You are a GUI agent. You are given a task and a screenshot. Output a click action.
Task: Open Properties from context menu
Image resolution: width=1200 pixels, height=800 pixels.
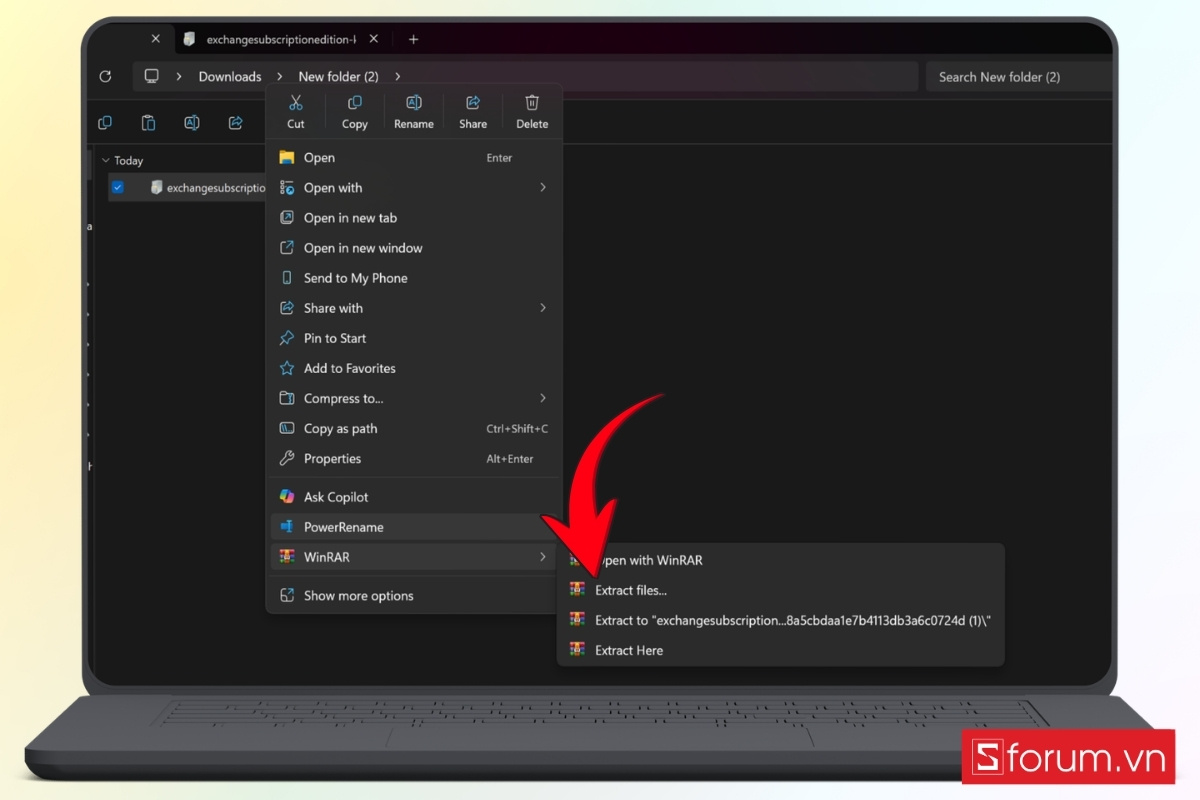point(414,458)
